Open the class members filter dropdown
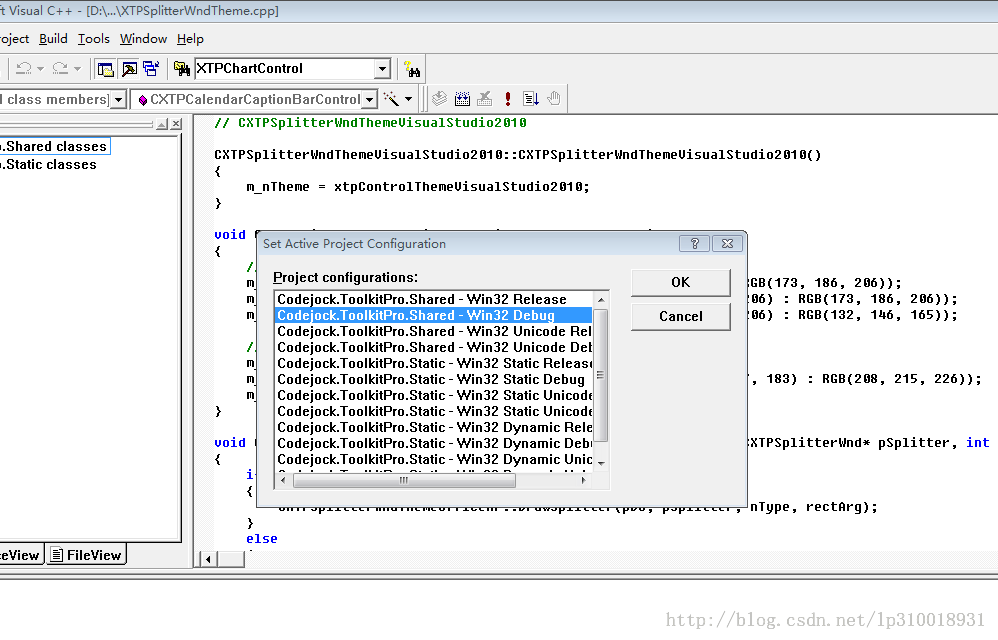 [118, 100]
